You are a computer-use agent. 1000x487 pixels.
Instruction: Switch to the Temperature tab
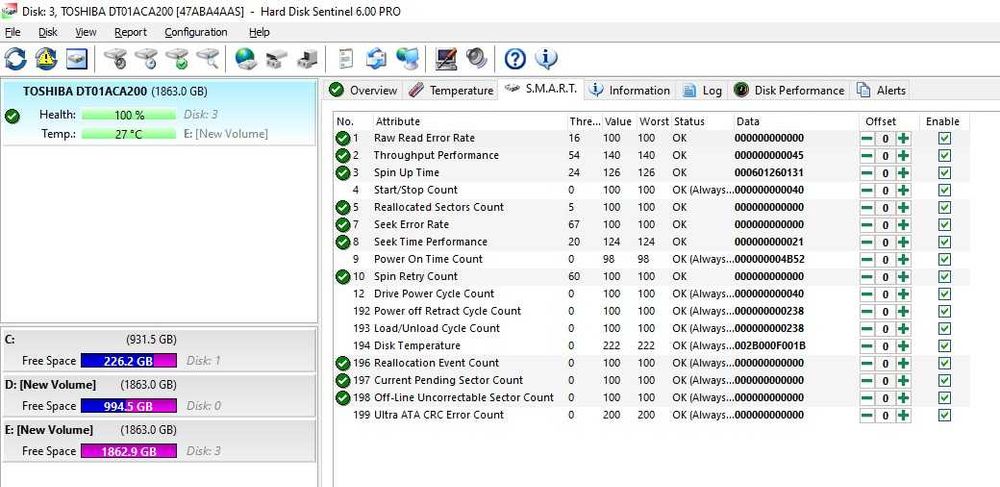[x=451, y=91]
